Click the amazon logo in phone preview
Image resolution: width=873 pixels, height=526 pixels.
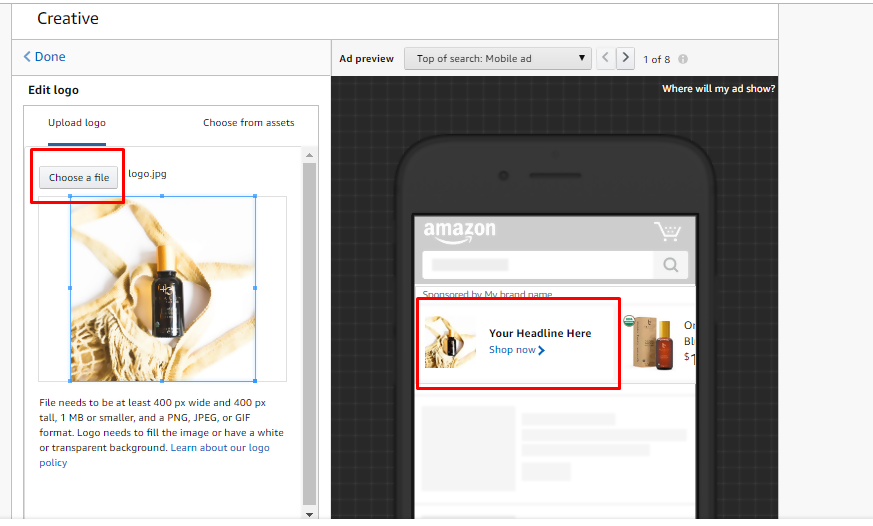point(459,231)
